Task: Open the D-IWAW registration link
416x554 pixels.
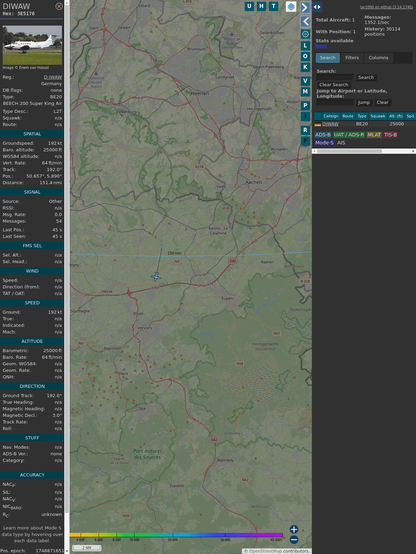Action: pyautogui.click(x=53, y=77)
